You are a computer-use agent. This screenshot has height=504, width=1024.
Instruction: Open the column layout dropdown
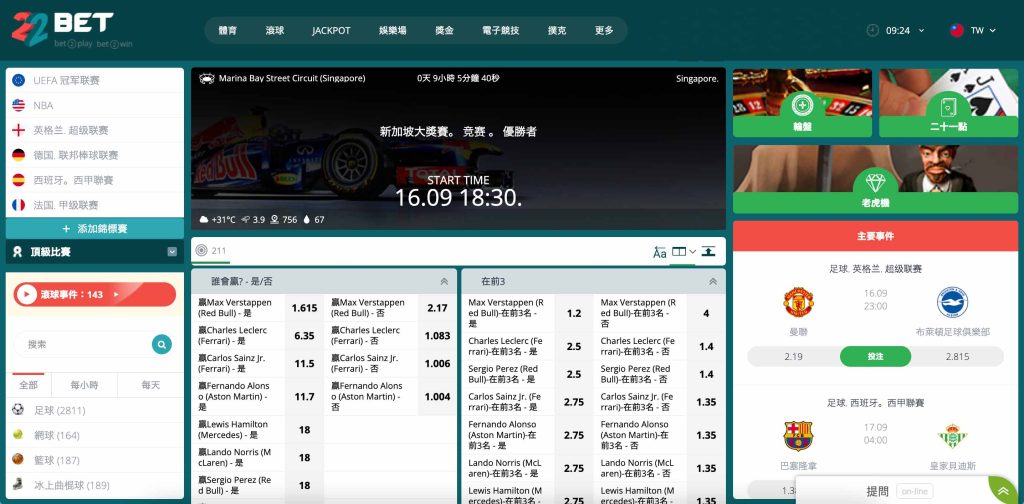684,251
